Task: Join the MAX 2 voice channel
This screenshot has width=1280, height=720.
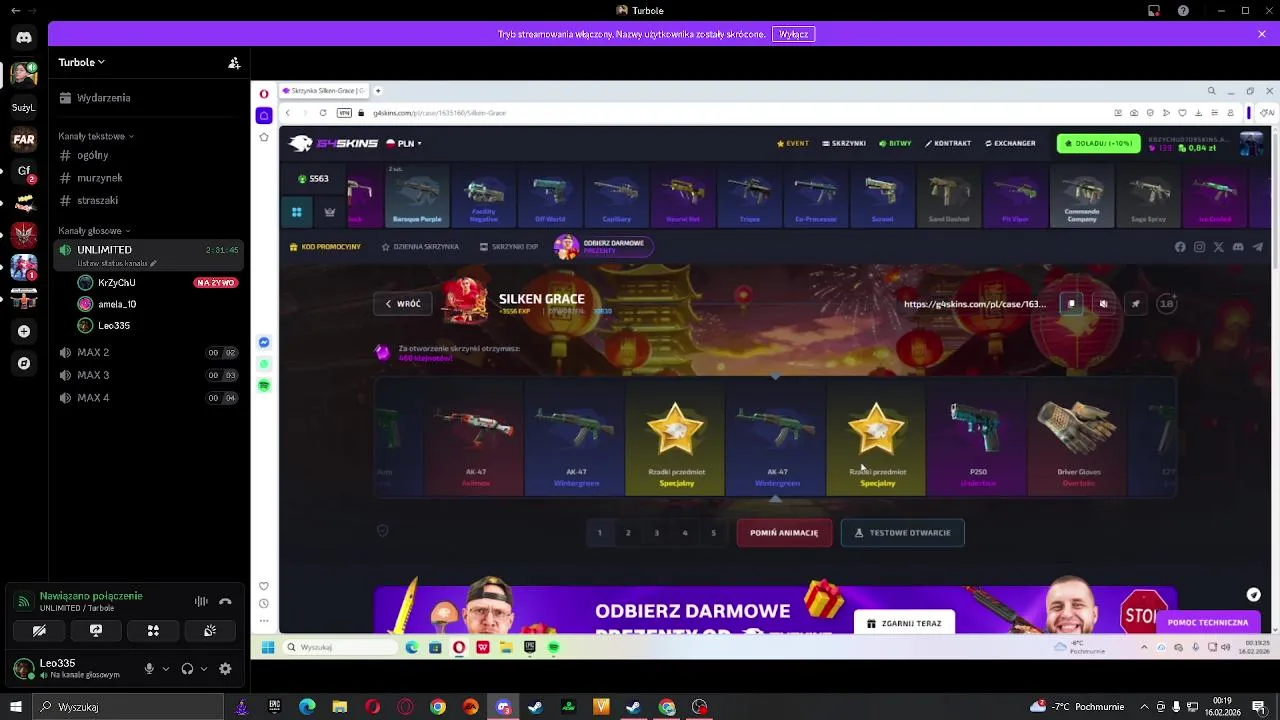Action: coord(148,352)
